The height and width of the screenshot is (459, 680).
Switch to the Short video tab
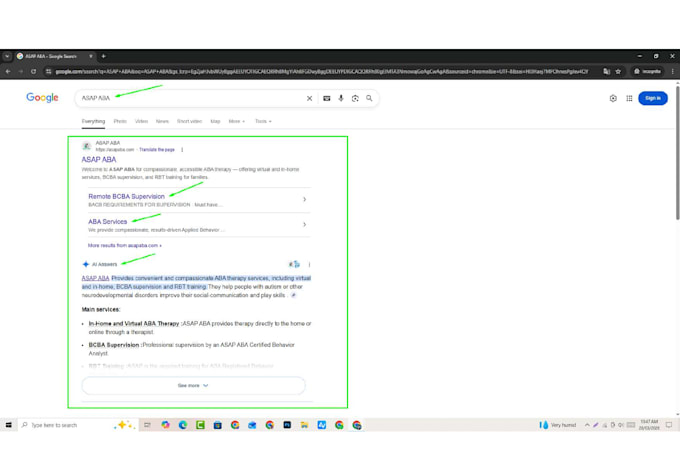pyautogui.click(x=189, y=121)
